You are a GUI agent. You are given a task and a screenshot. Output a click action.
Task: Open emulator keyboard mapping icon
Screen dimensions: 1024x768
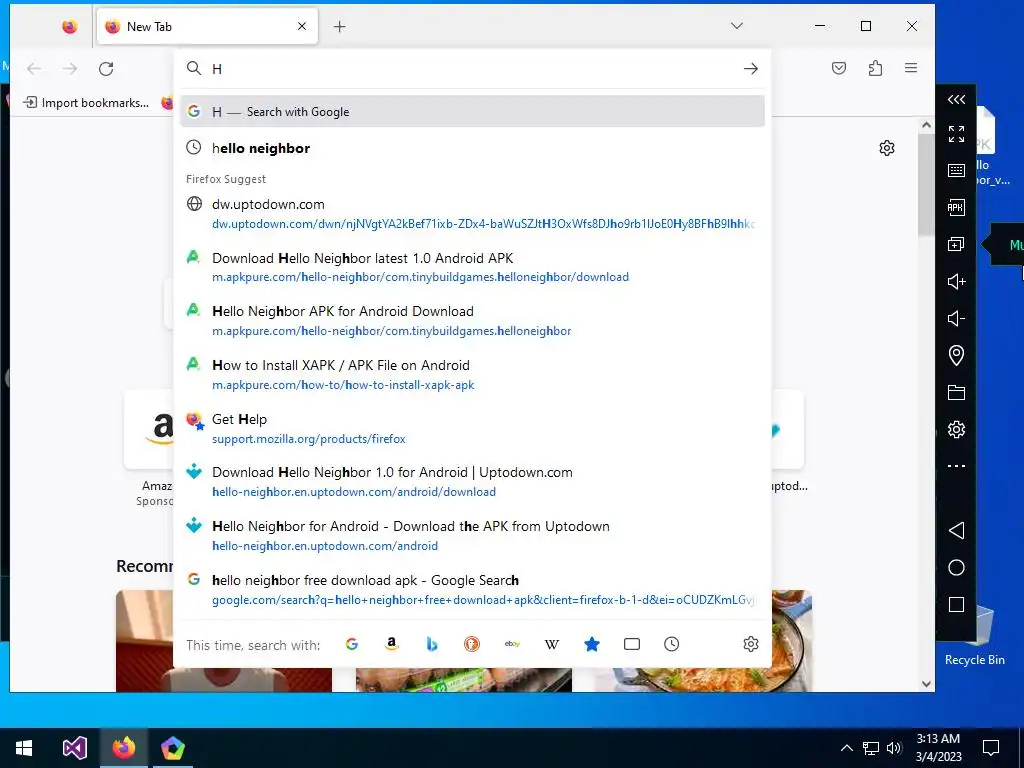(x=956, y=170)
